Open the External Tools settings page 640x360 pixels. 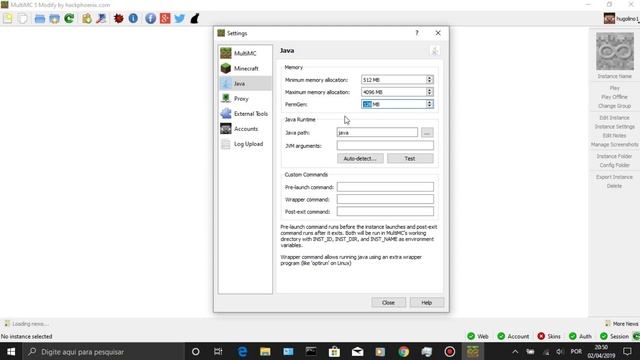tap(245, 113)
